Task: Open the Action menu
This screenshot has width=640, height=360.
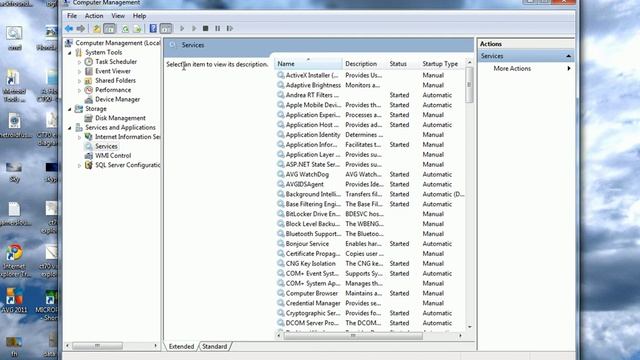Action: pyautogui.click(x=94, y=16)
